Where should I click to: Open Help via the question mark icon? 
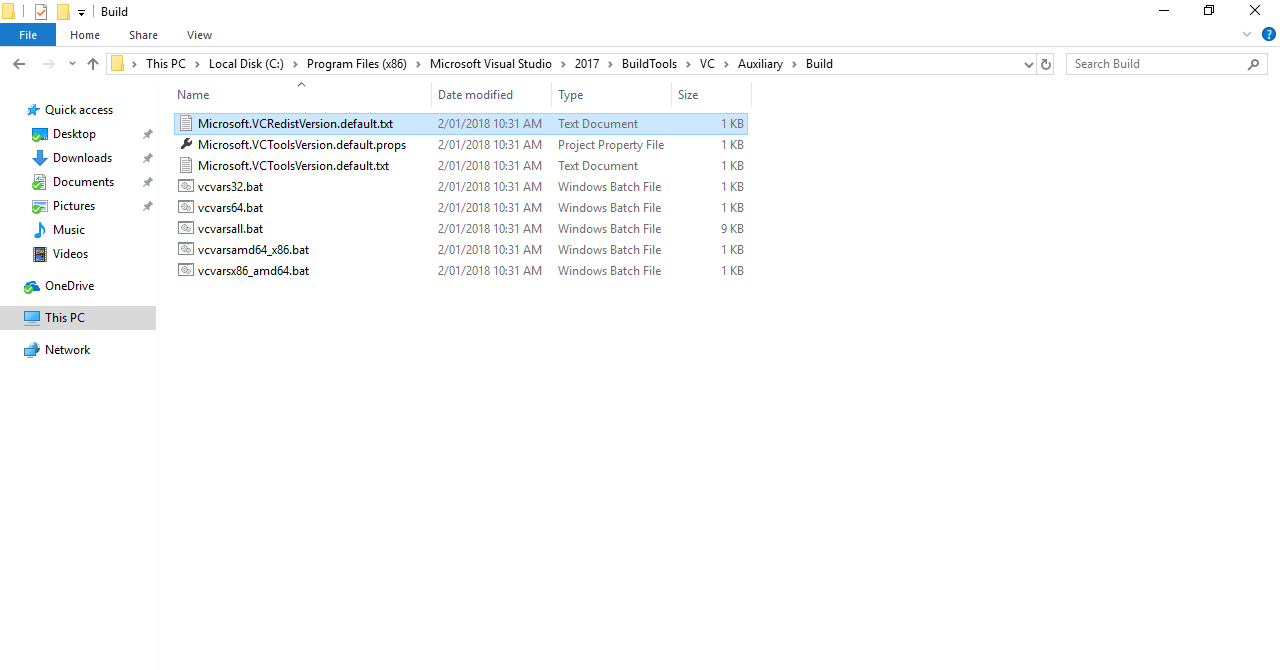[1268, 33]
